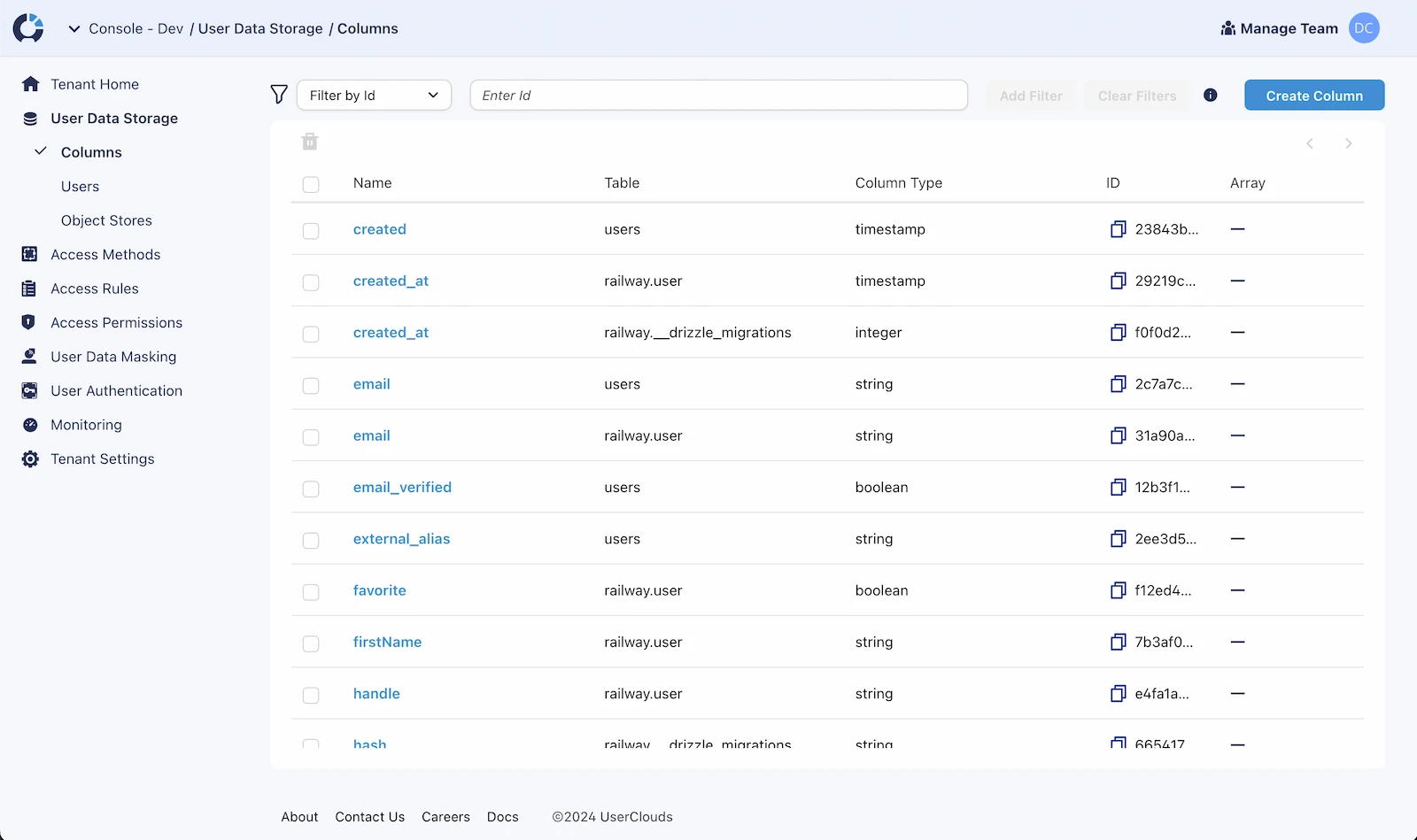The width and height of the screenshot is (1417, 840).
Task: Open the Docs footer link
Action: click(x=502, y=817)
